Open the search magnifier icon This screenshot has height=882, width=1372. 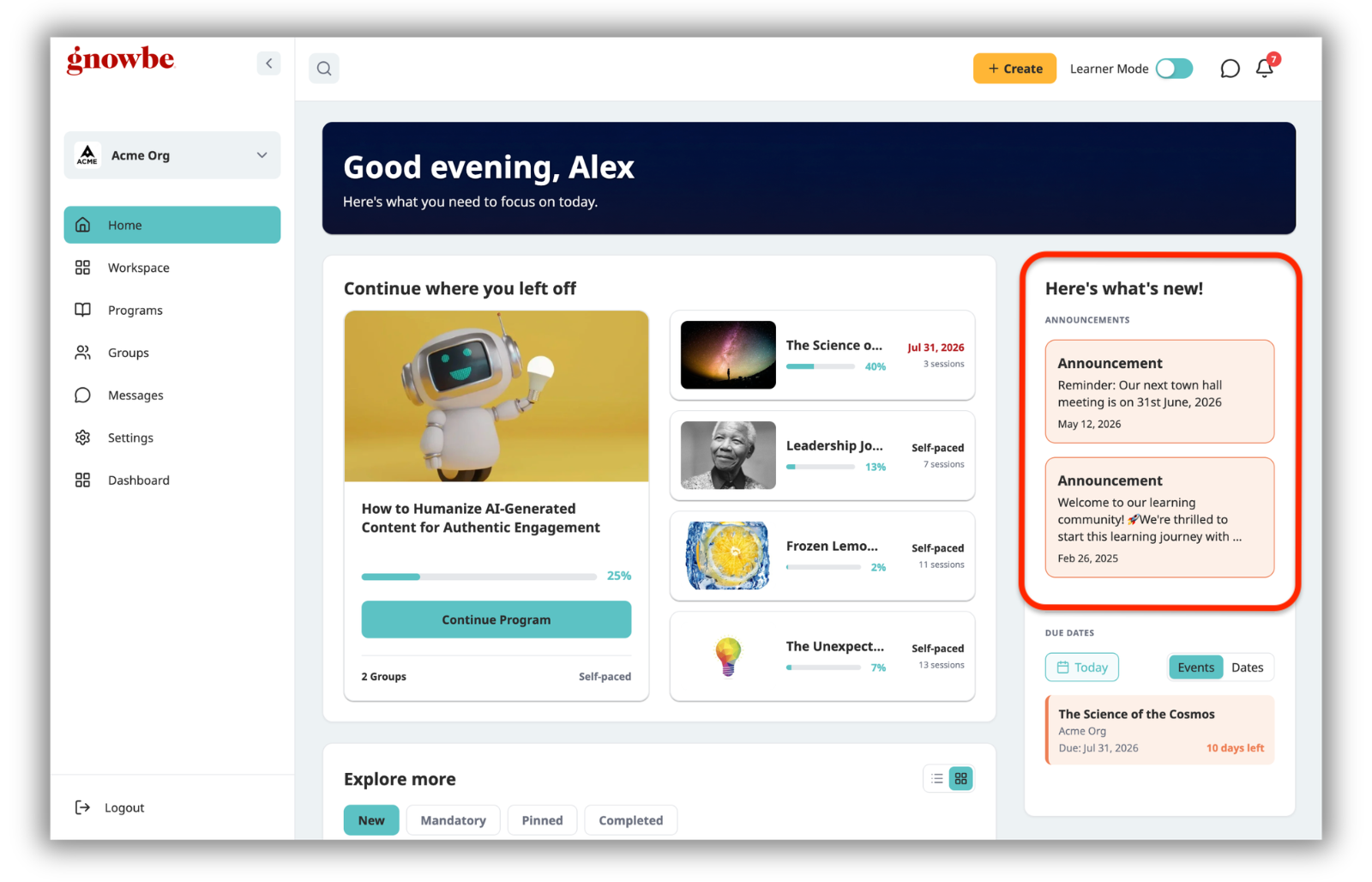324,69
